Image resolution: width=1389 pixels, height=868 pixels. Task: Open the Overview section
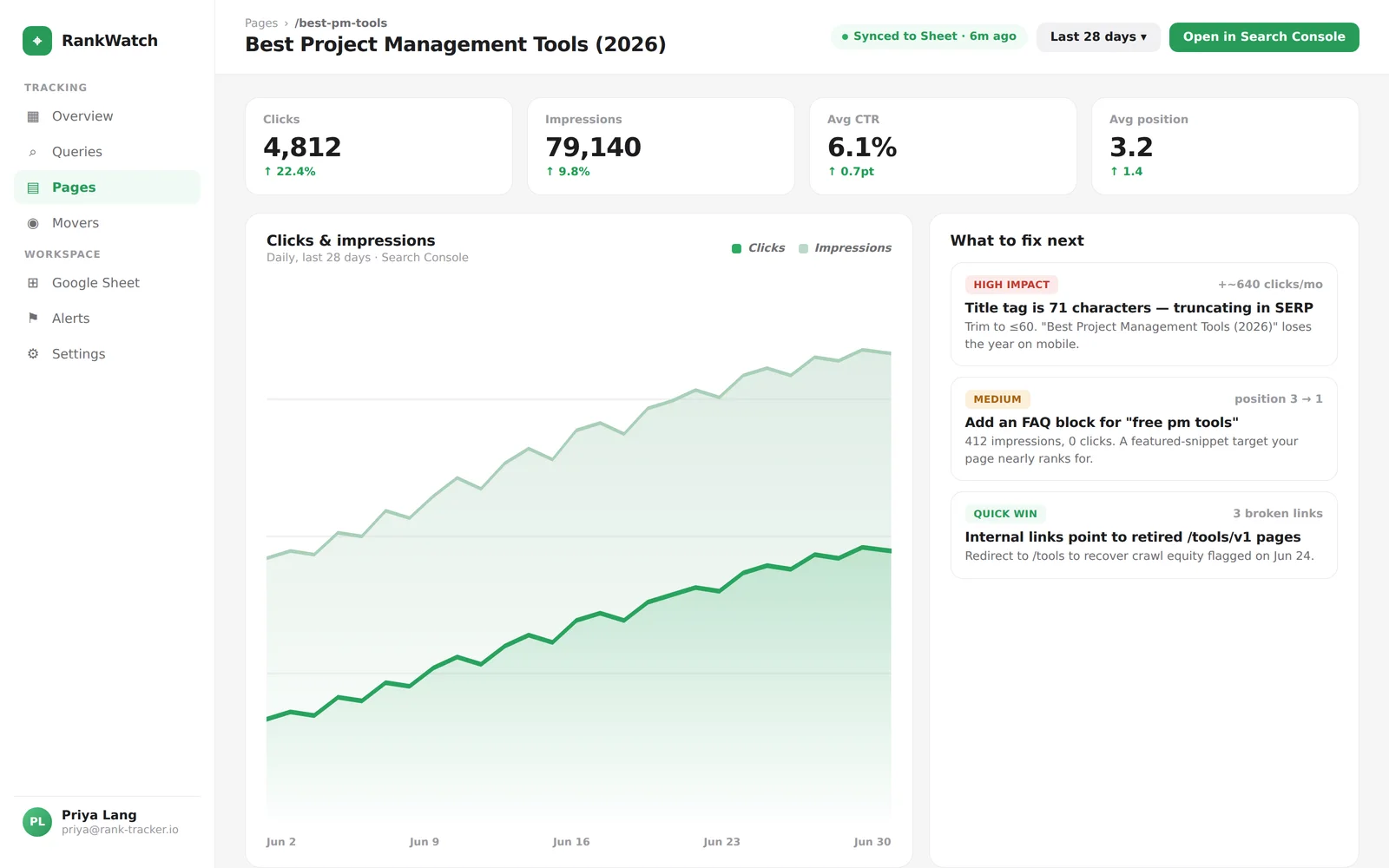tap(107, 116)
